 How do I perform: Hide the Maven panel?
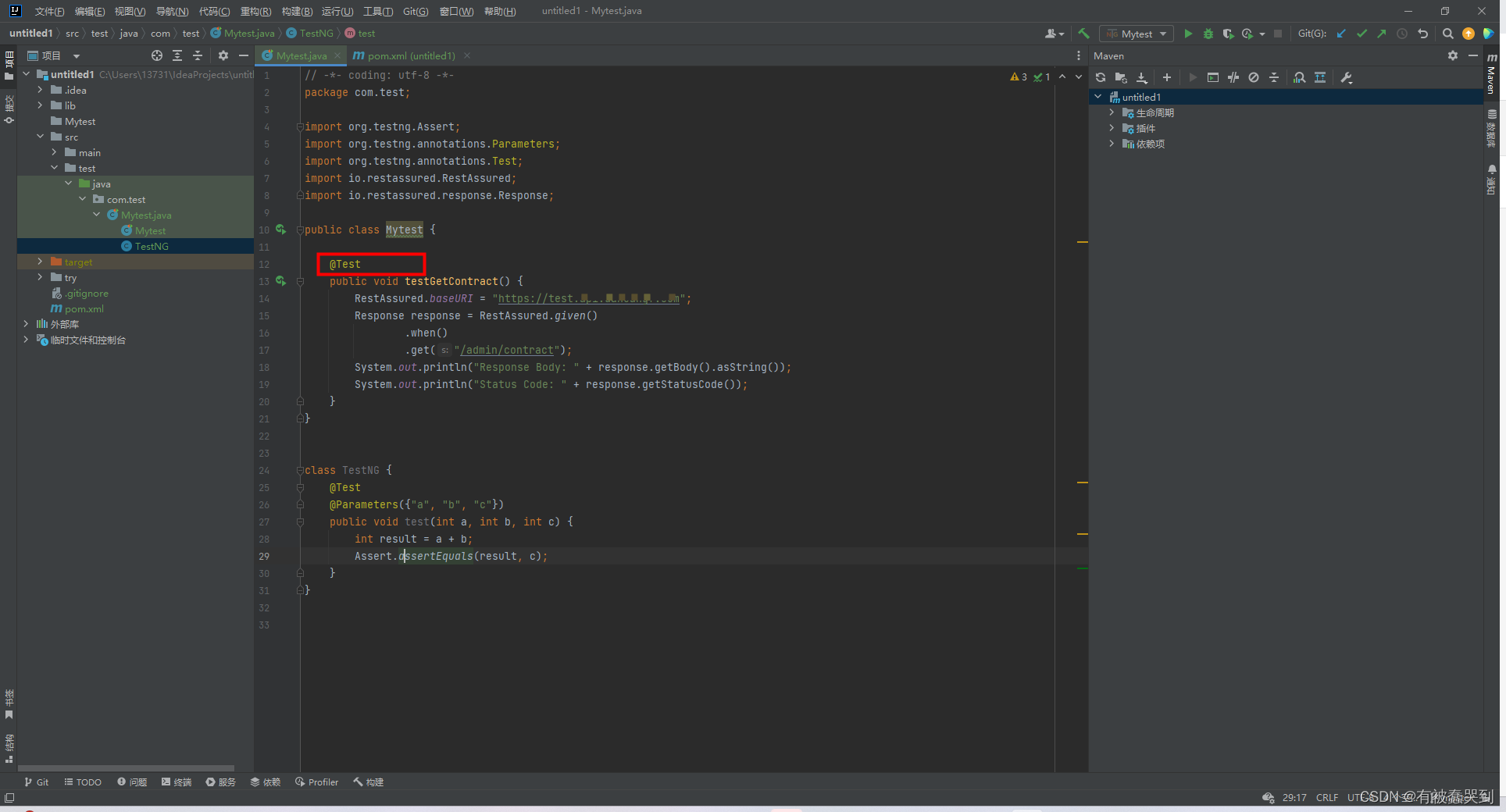click(x=1473, y=55)
